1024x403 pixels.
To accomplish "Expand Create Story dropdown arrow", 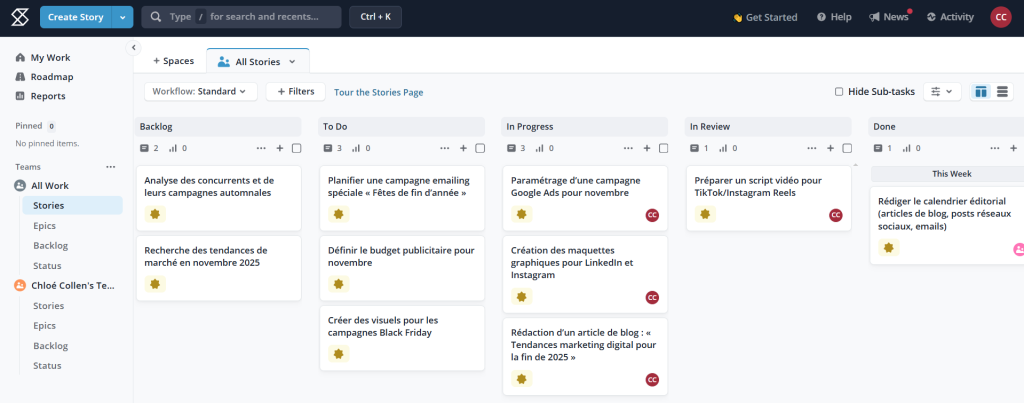I will pos(123,17).
